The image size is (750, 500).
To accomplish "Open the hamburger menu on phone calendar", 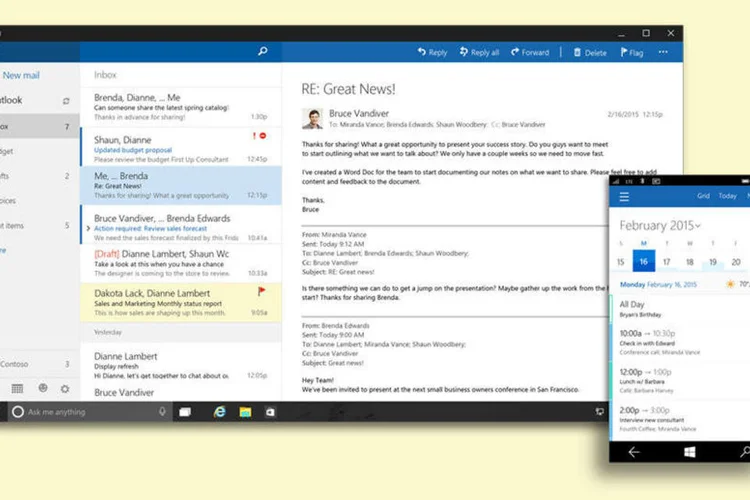I will [x=624, y=197].
